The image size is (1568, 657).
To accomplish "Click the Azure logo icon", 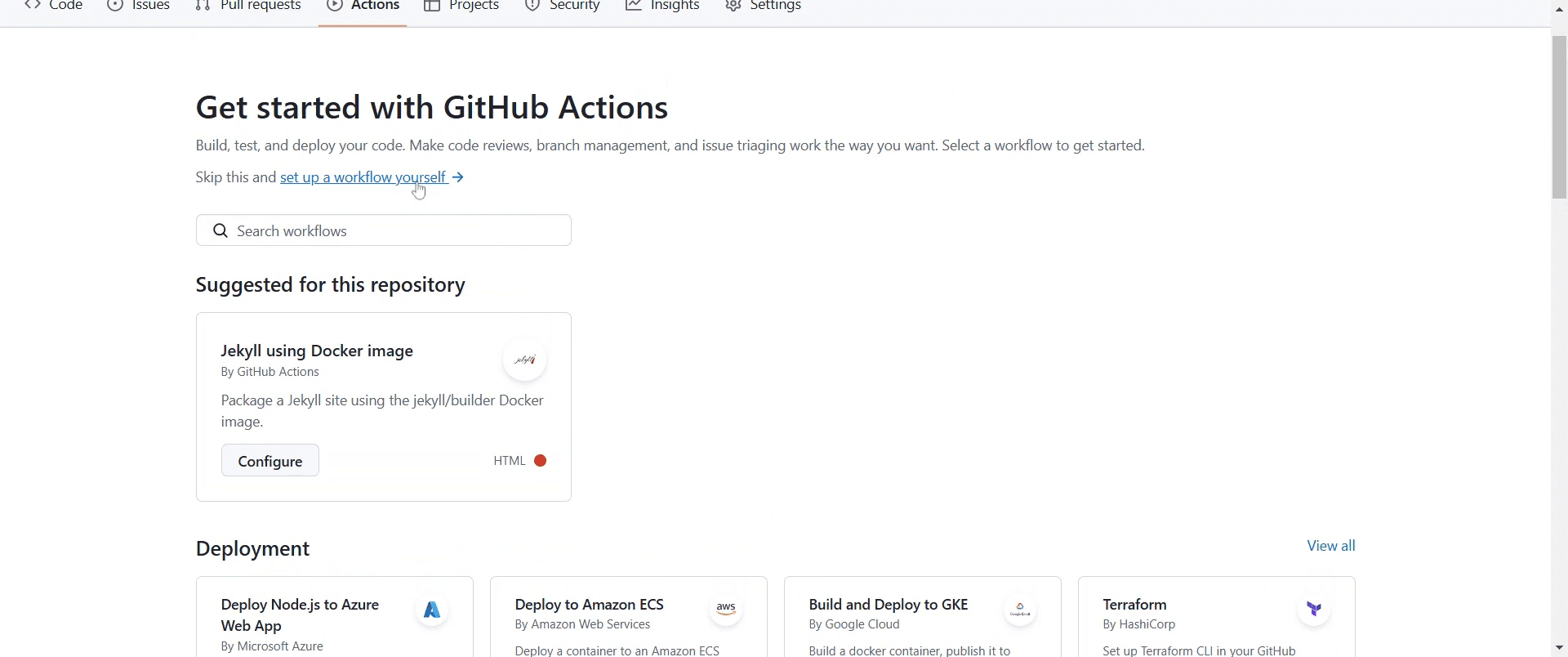I will tap(432, 610).
